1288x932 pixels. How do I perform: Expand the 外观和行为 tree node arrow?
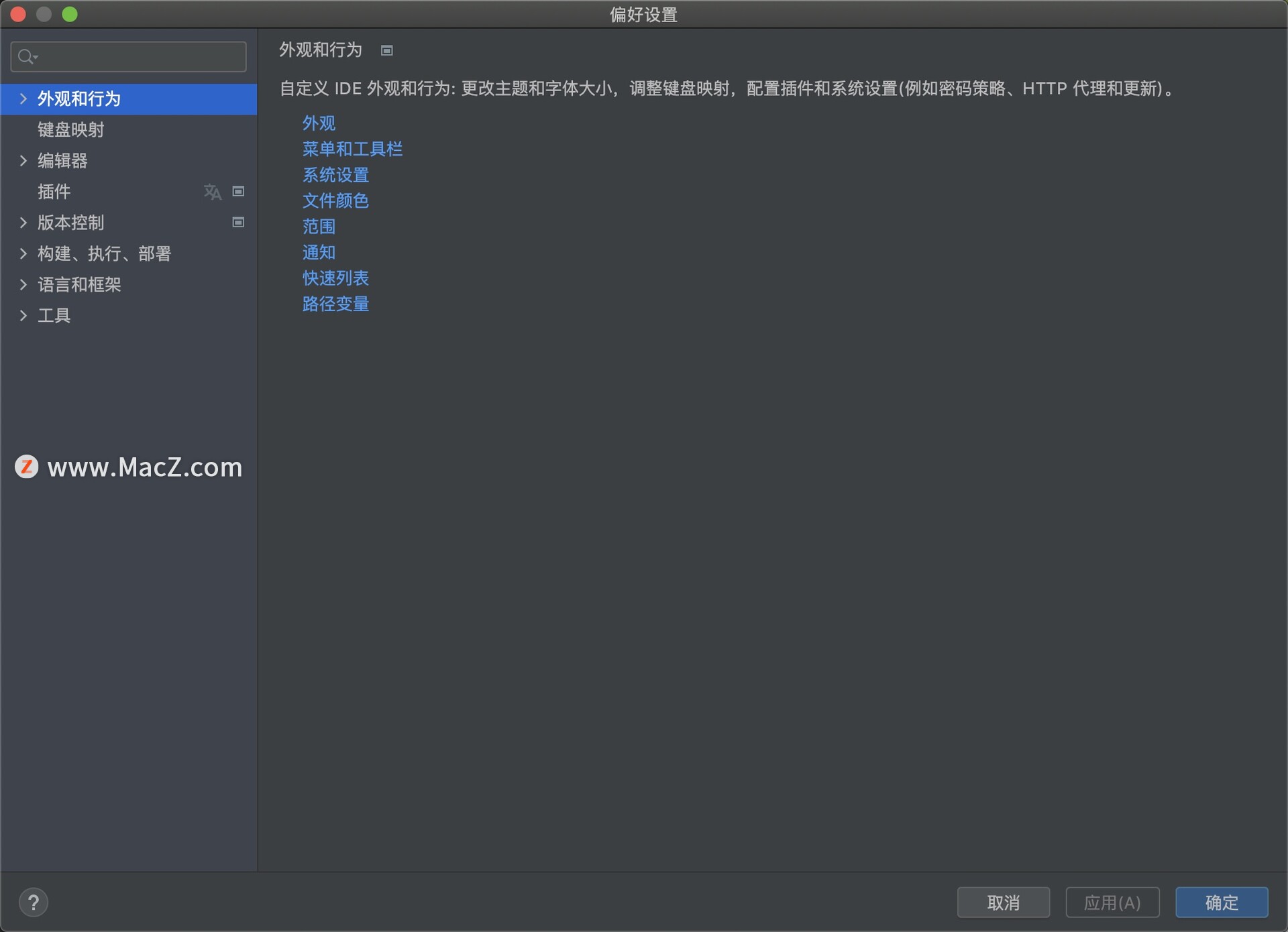(23, 99)
